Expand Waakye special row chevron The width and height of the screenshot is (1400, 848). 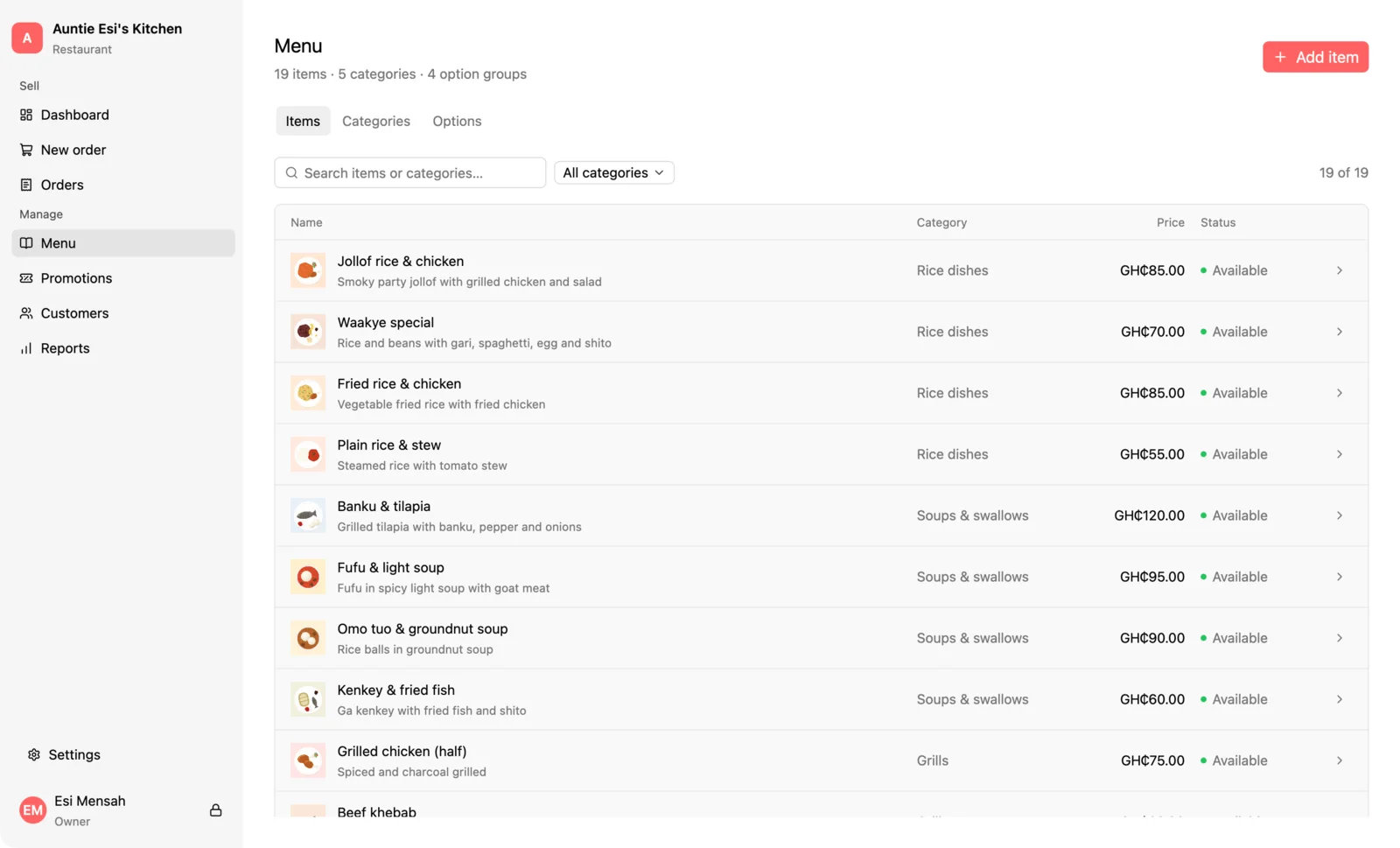pos(1340,332)
